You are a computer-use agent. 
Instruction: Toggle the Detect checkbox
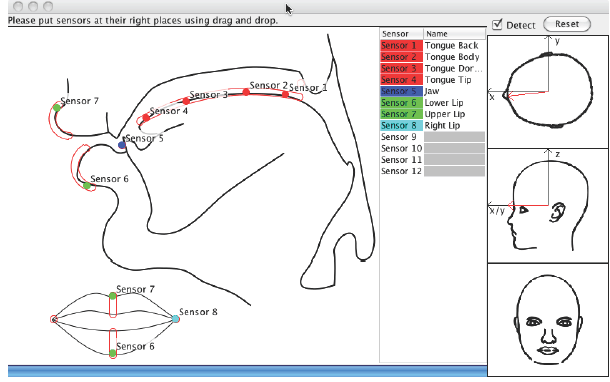click(x=497, y=25)
